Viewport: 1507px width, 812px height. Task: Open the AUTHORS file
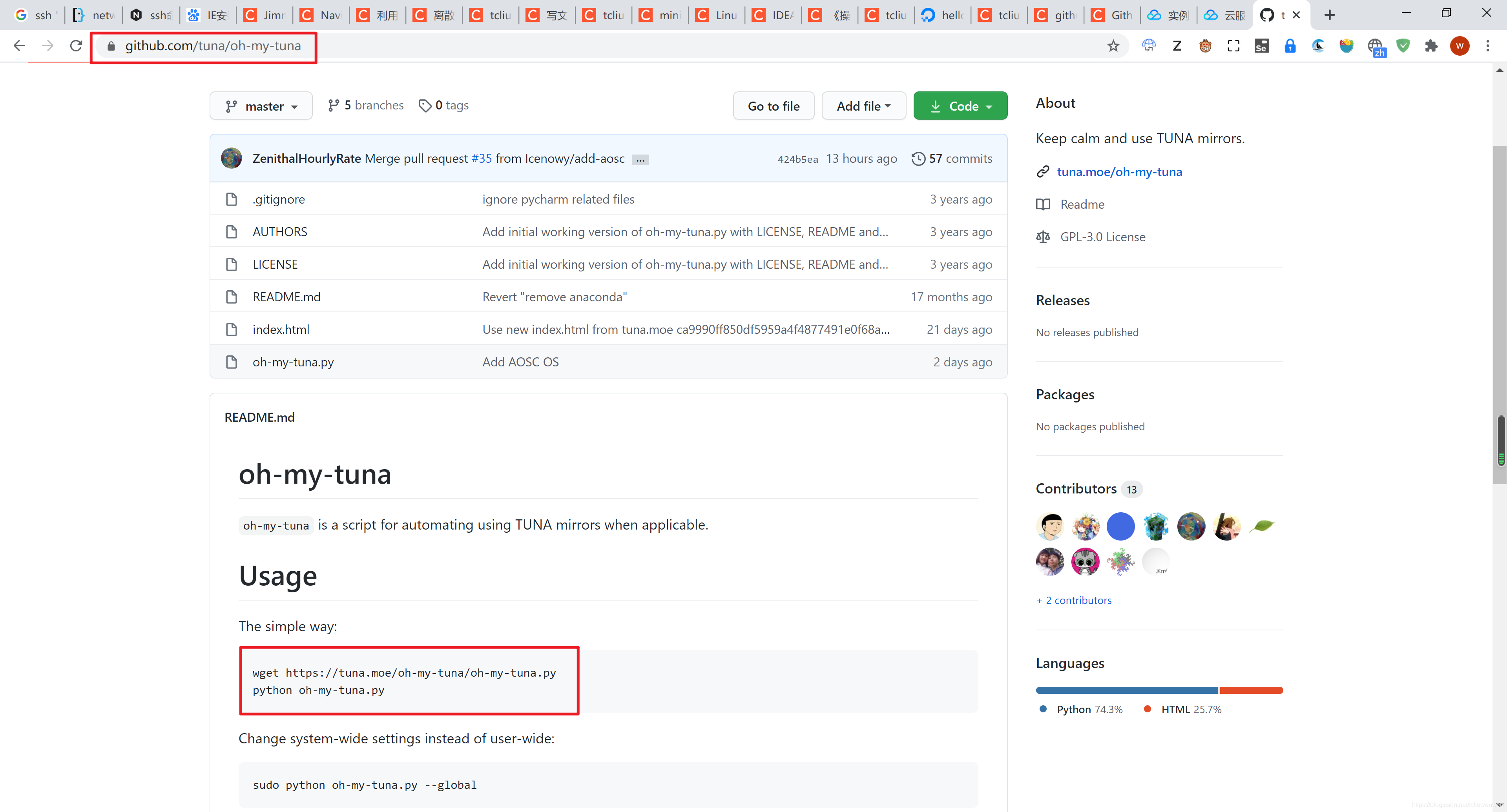280,232
